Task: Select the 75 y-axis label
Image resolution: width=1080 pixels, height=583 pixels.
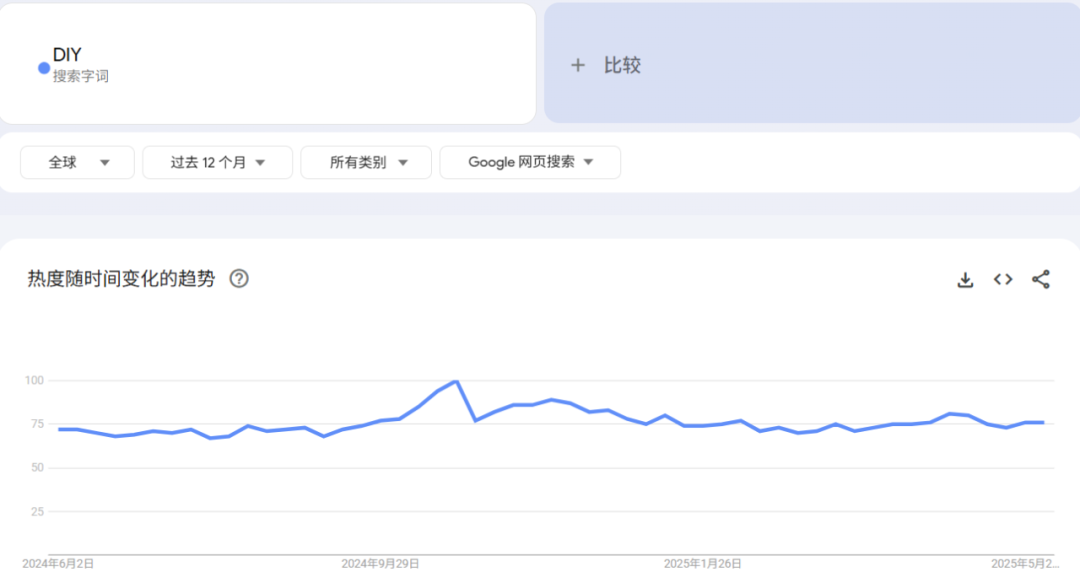Action: (37, 424)
